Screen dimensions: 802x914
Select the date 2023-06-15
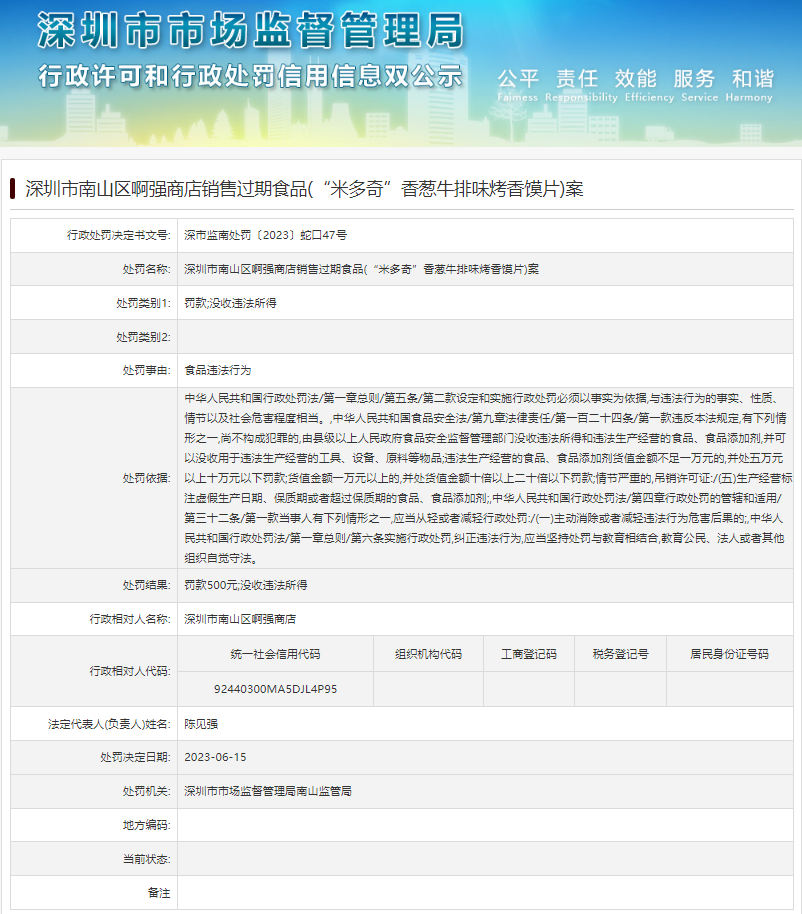point(215,757)
